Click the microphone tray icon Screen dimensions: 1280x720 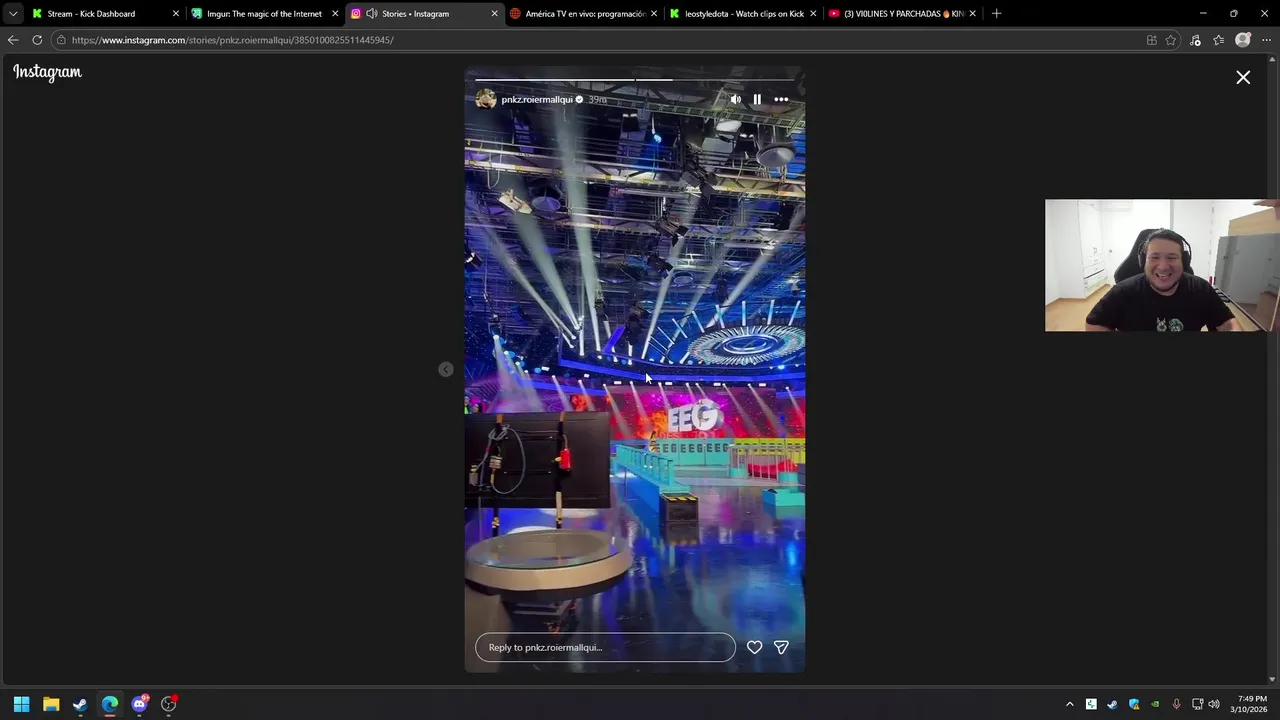click(x=1176, y=704)
